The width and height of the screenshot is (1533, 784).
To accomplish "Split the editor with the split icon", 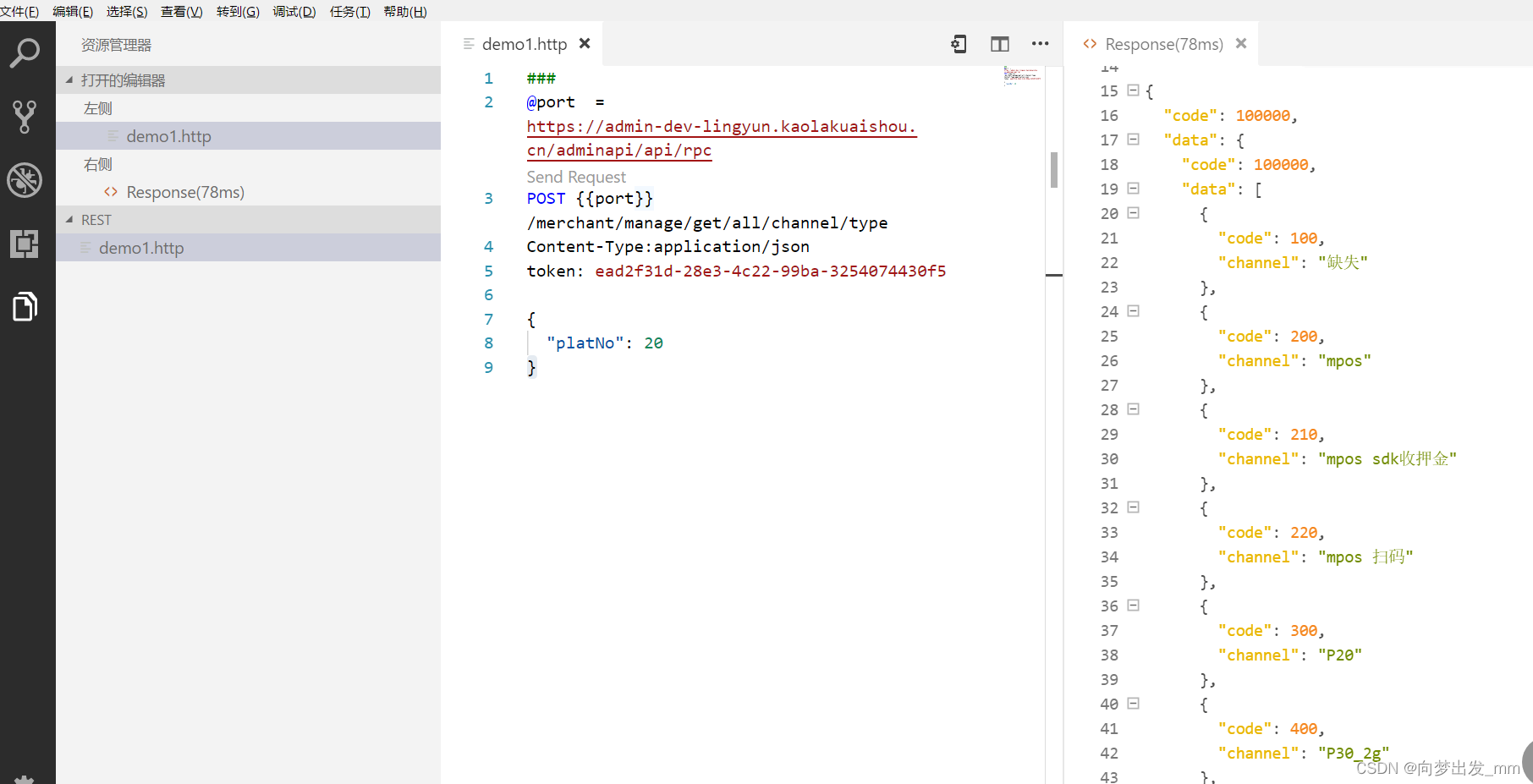I will [1000, 44].
